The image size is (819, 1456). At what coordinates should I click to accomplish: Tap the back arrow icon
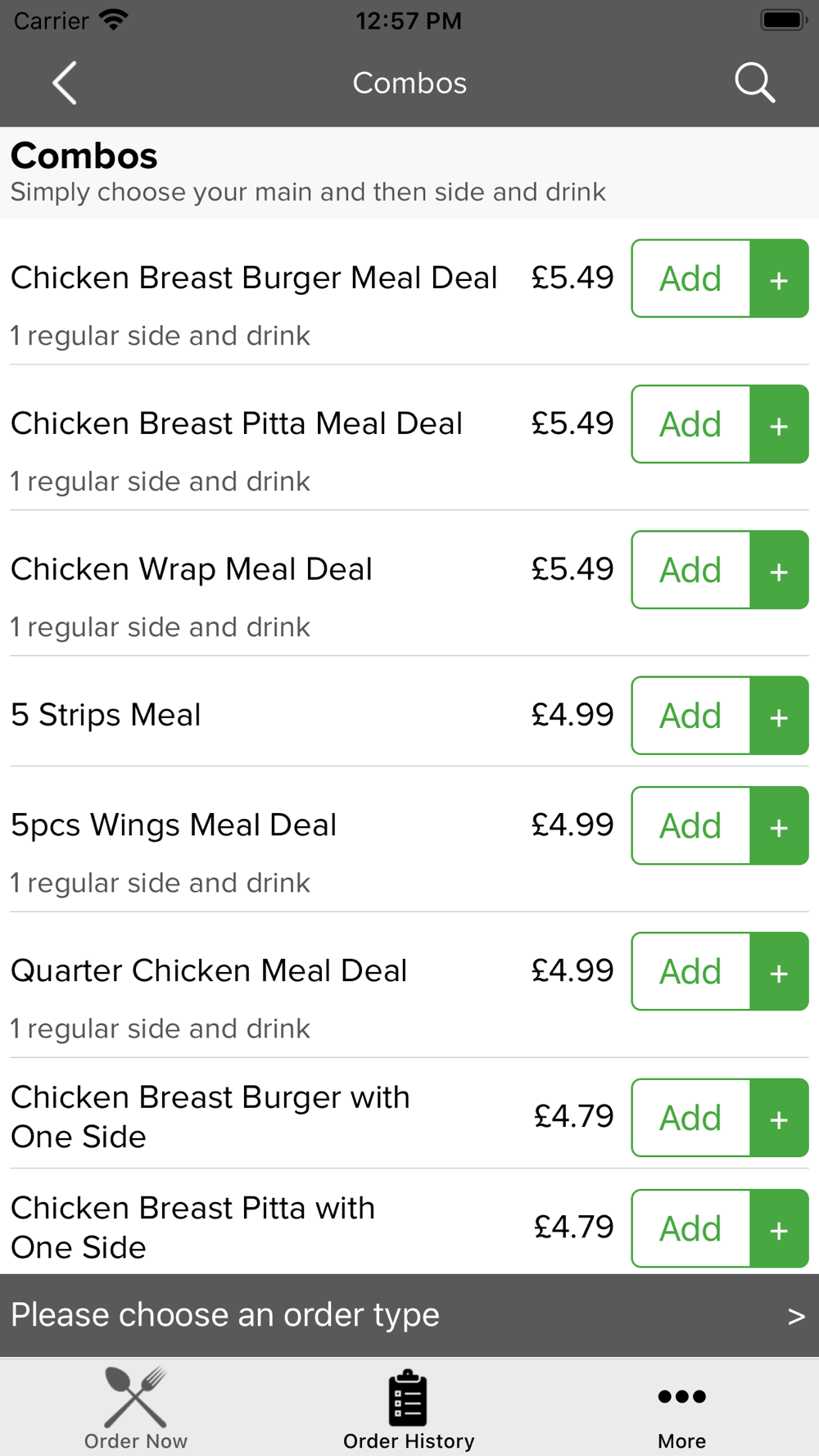(65, 83)
